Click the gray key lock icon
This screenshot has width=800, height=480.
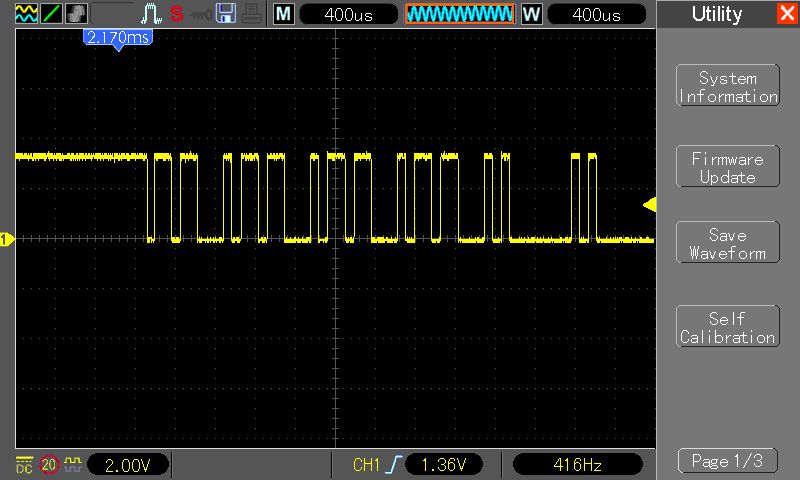(x=201, y=14)
